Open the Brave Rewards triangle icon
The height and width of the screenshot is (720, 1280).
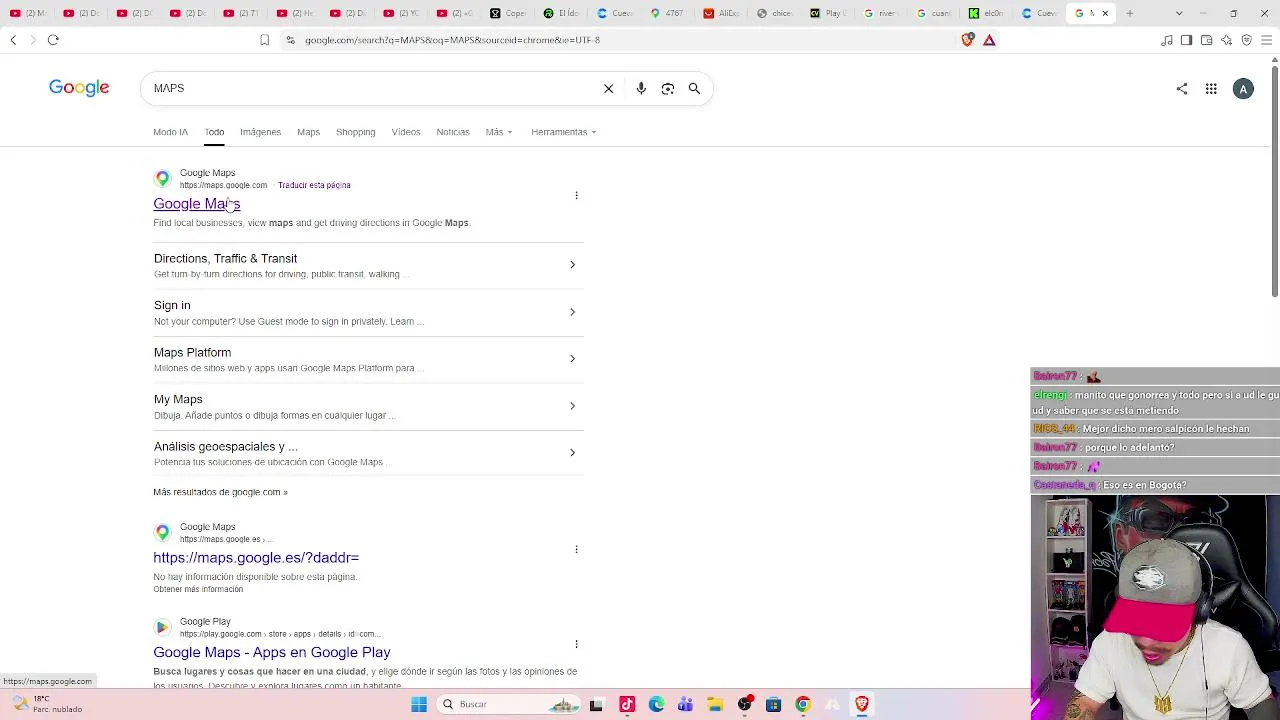coord(989,40)
